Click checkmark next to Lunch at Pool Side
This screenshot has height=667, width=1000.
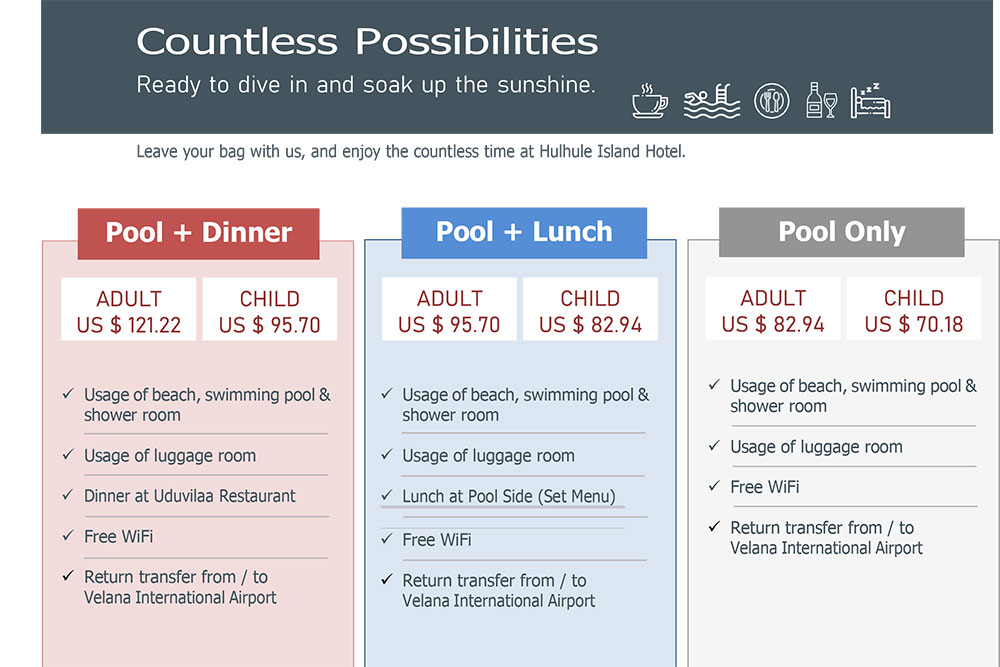pos(386,495)
